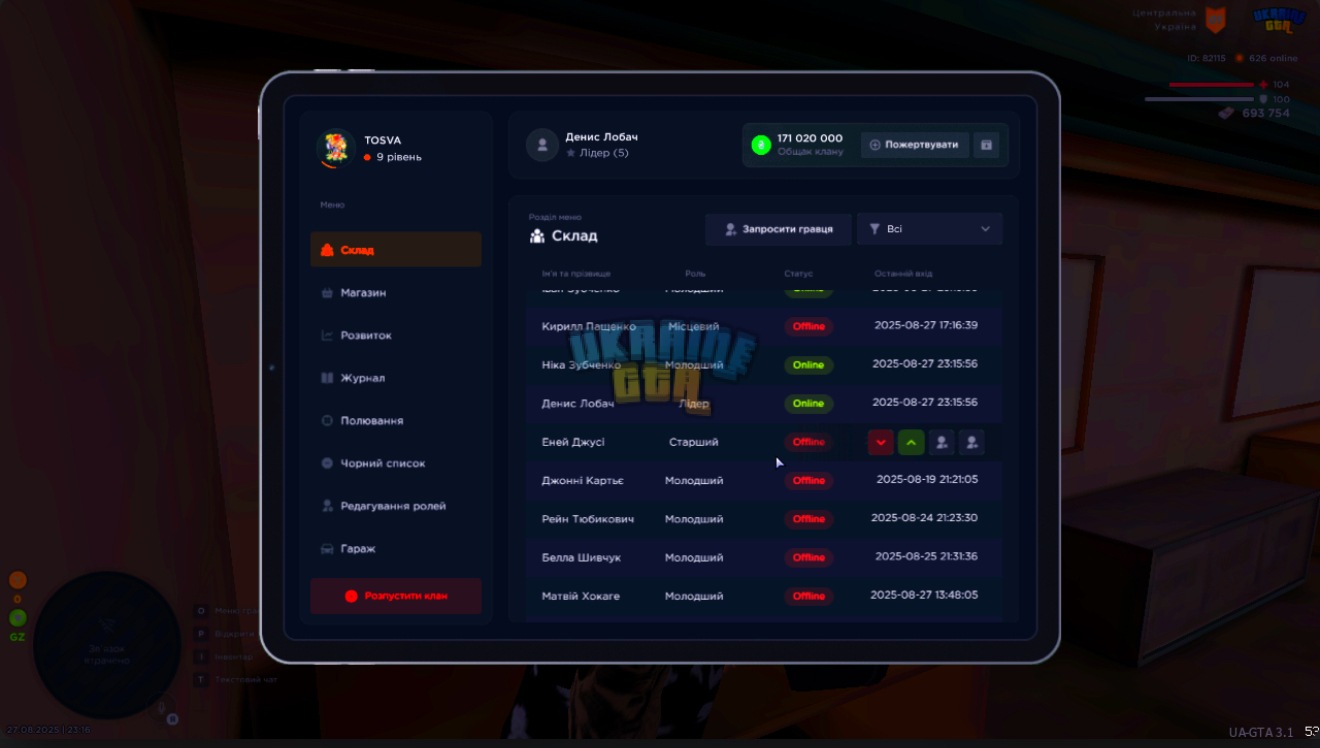Select the Белла Шивчук member name
The height and width of the screenshot is (748, 1320).
pyautogui.click(x=582, y=557)
